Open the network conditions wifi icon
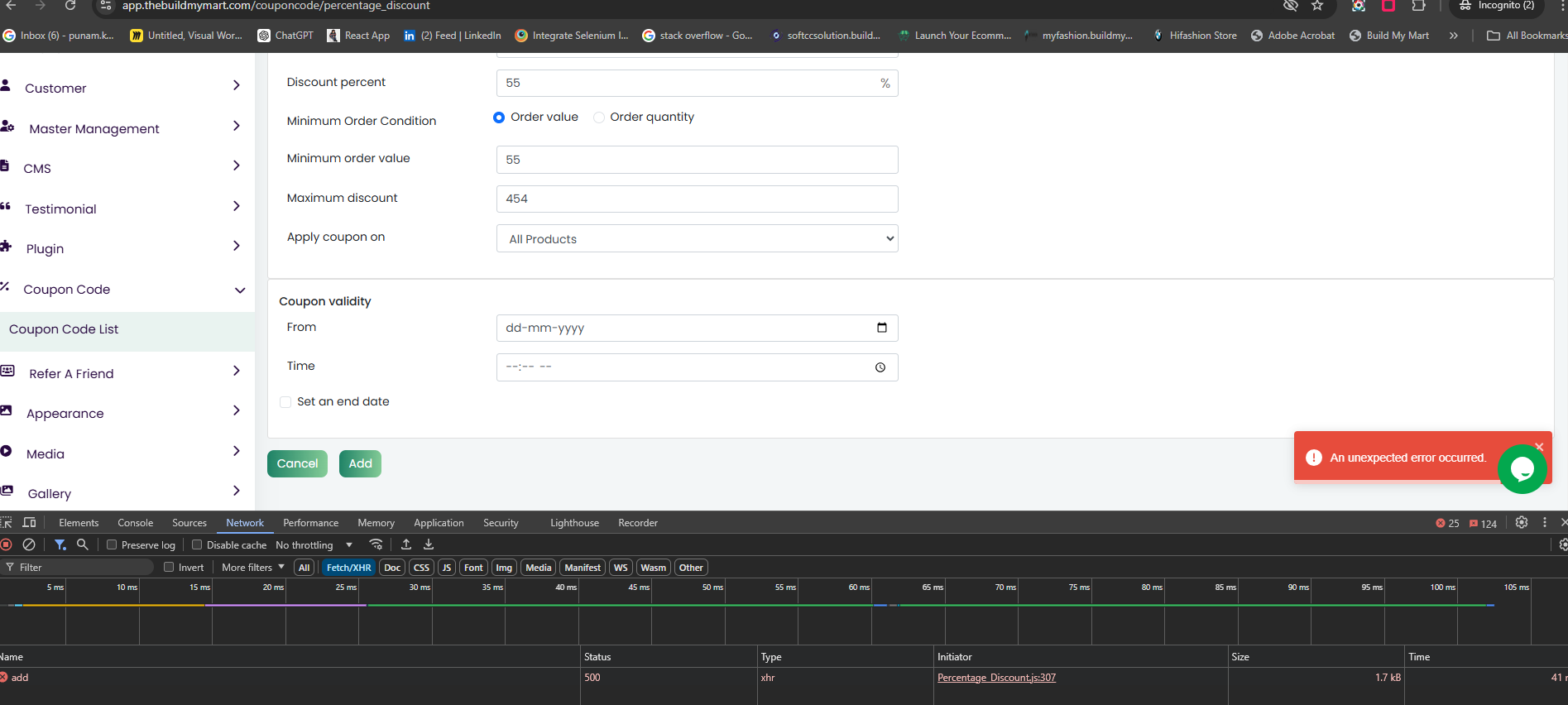Image resolution: width=1568 pixels, height=705 pixels. click(x=376, y=544)
